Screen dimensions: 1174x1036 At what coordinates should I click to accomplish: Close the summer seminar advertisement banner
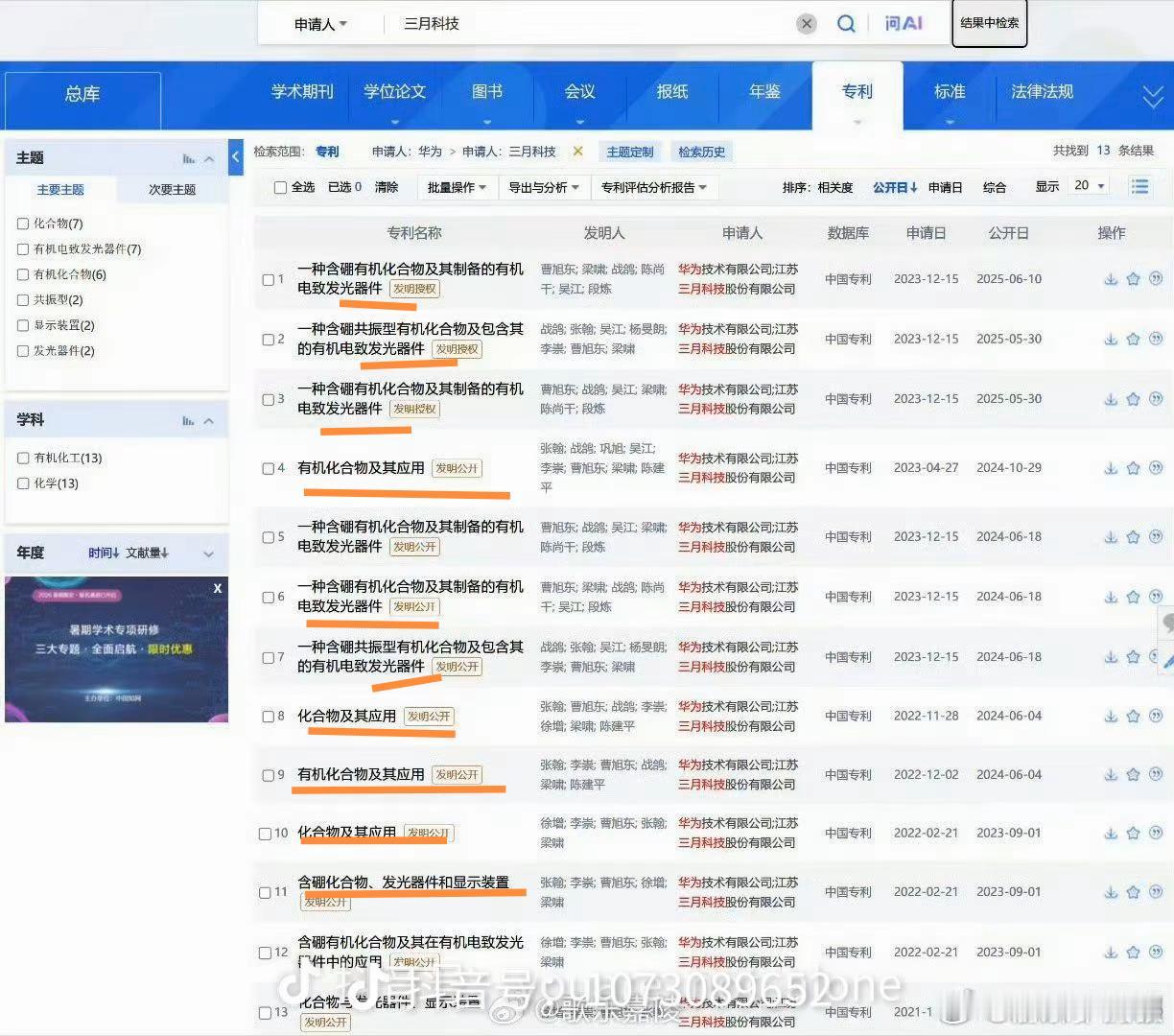tap(218, 588)
